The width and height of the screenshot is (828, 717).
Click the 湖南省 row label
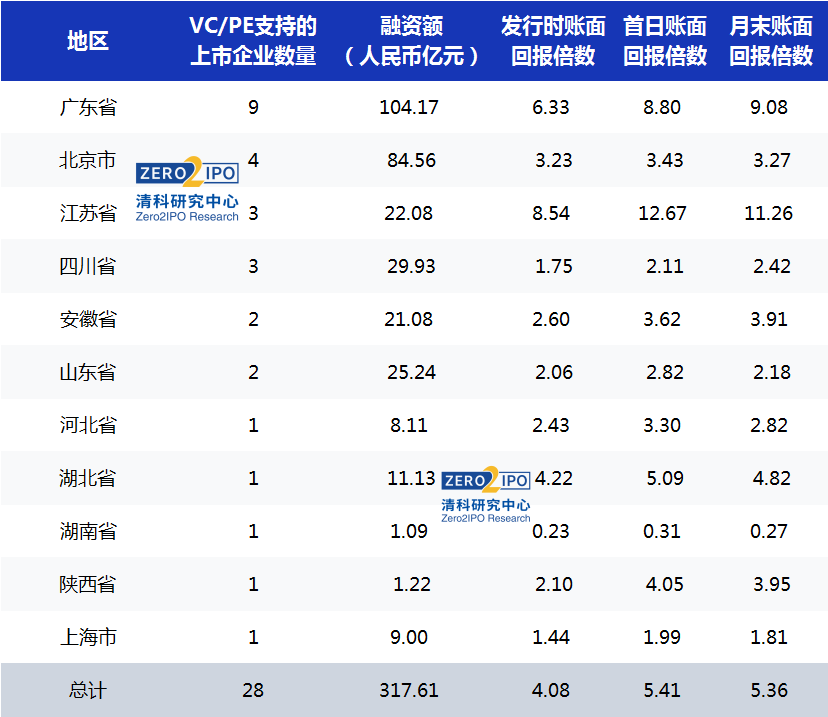pos(88,531)
